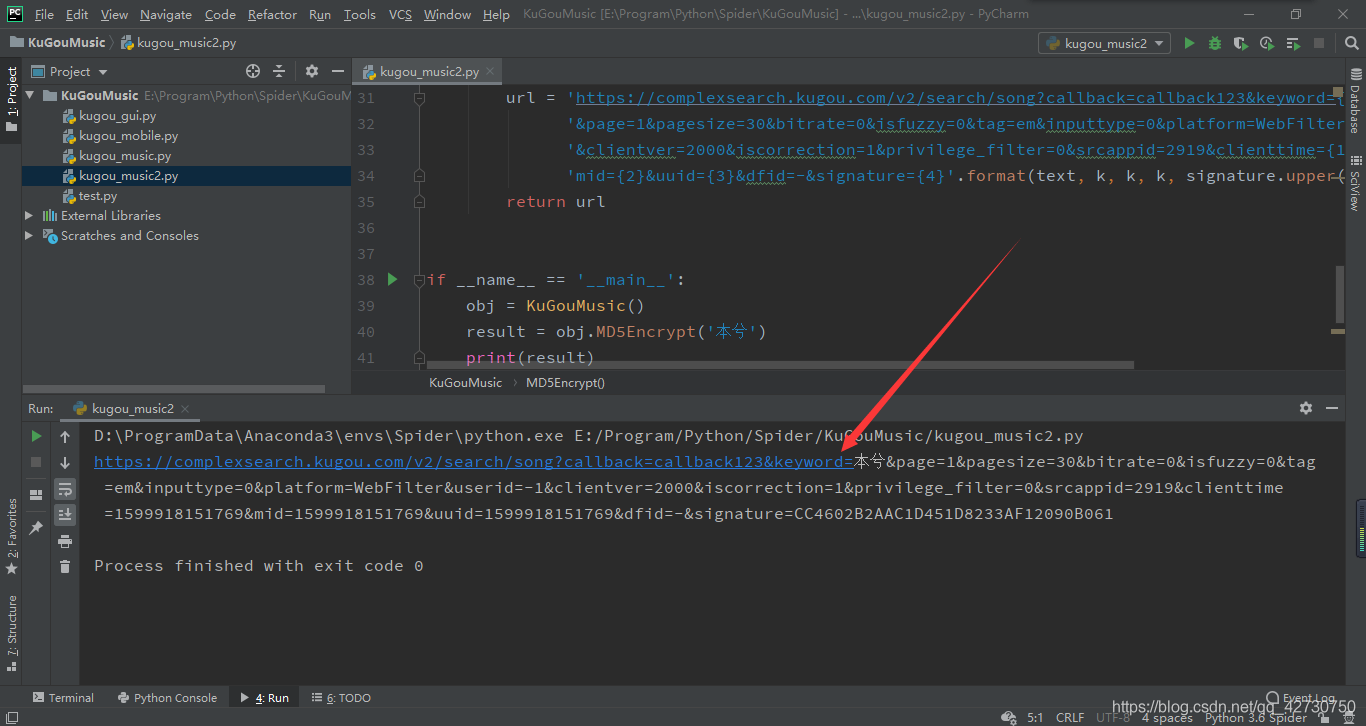Toggle soft-wrap in the run console
The height and width of the screenshot is (726, 1366).
click(x=65, y=488)
